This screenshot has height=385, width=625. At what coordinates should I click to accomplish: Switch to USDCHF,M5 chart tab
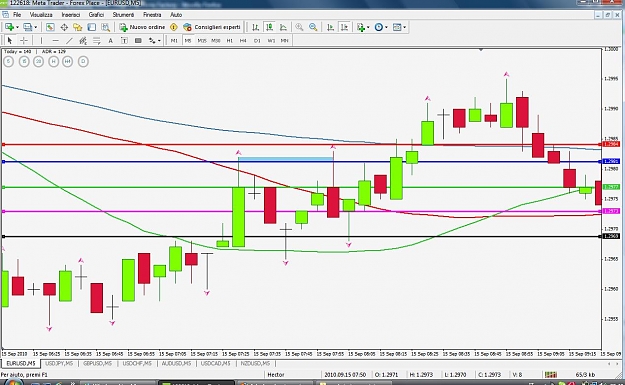click(137, 363)
